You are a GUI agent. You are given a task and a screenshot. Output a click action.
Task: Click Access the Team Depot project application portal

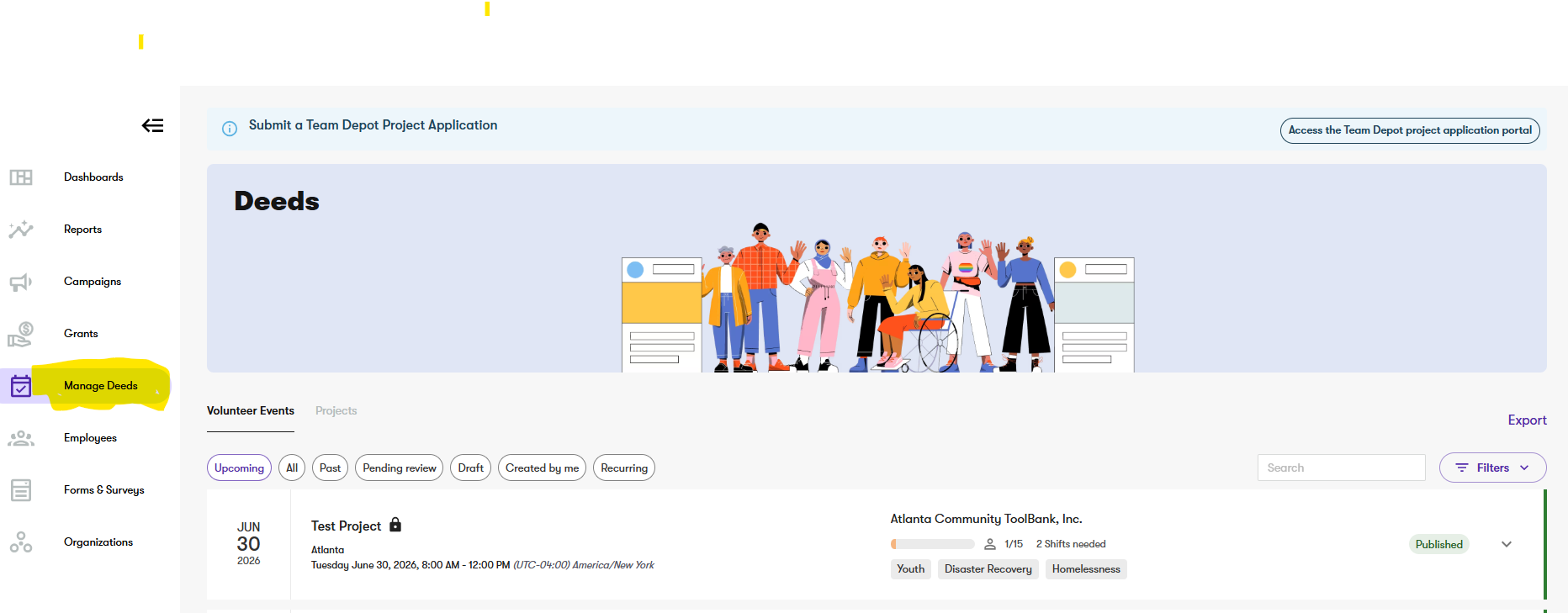coord(1410,130)
